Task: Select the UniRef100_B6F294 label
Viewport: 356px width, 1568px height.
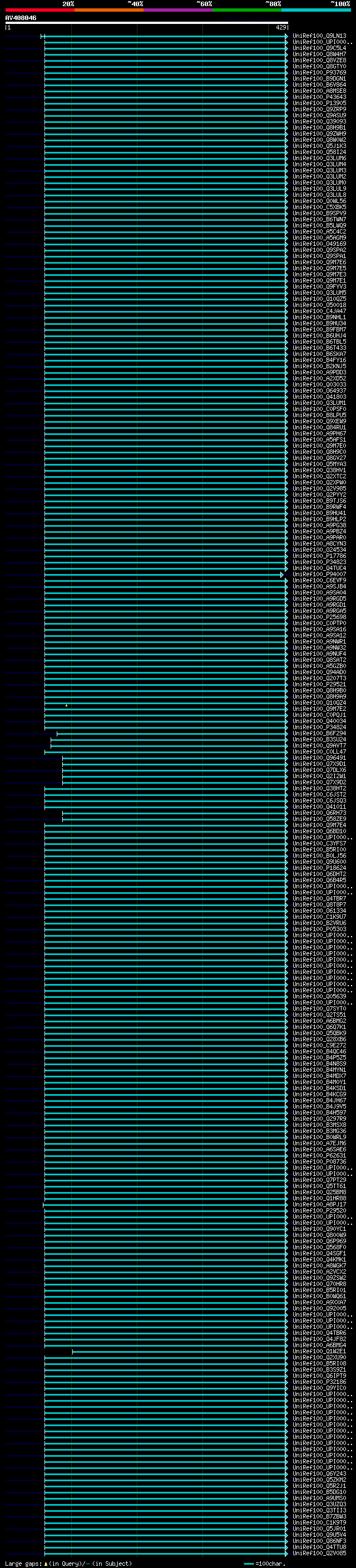Action: (x=319, y=733)
